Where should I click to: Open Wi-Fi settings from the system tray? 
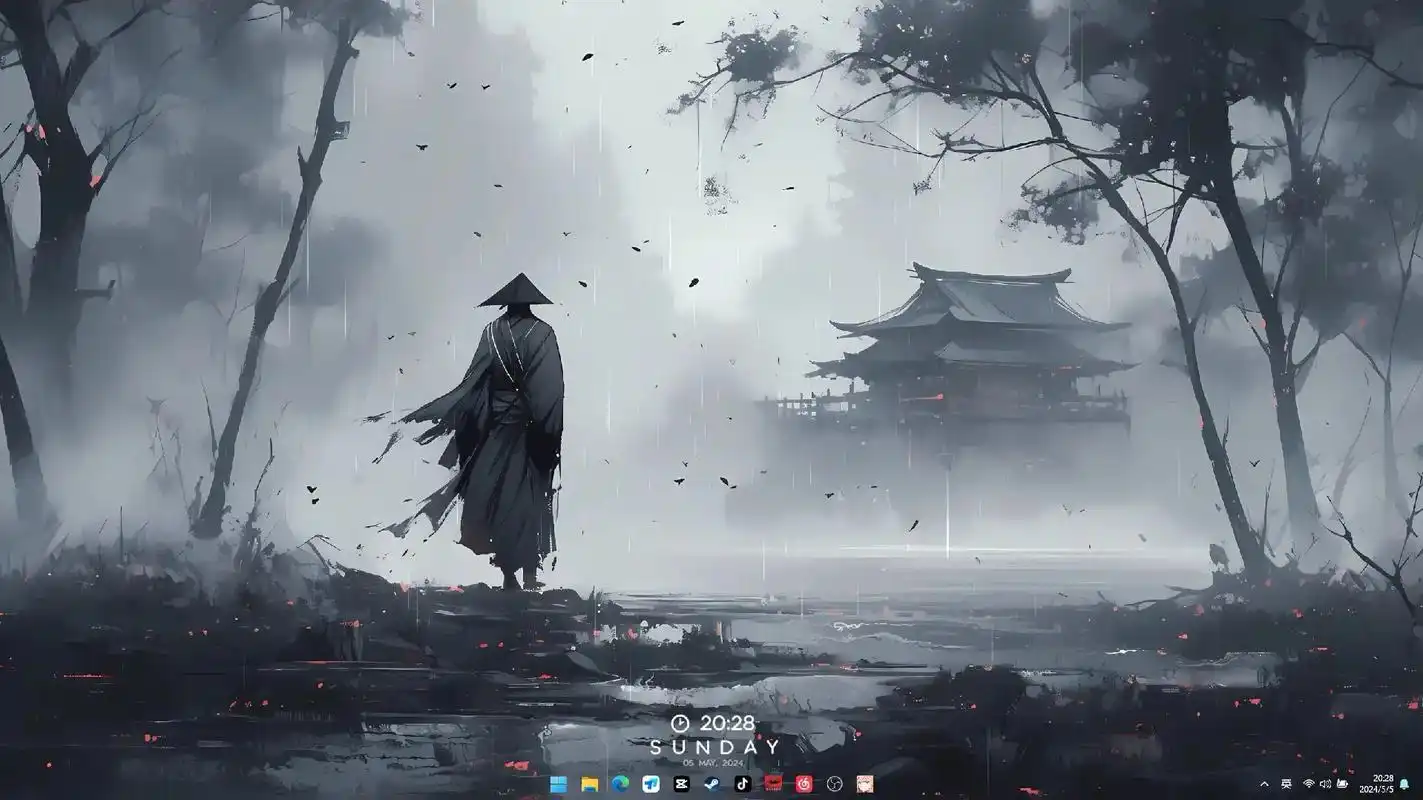point(1310,785)
